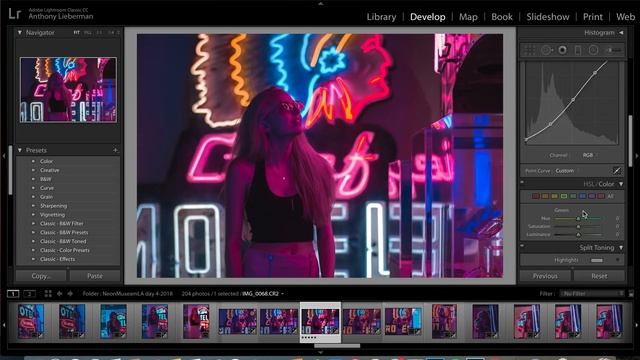This screenshot has height=360, width=640.
Task: Toggle second window button 2
Action: click(x=29, y=293)
